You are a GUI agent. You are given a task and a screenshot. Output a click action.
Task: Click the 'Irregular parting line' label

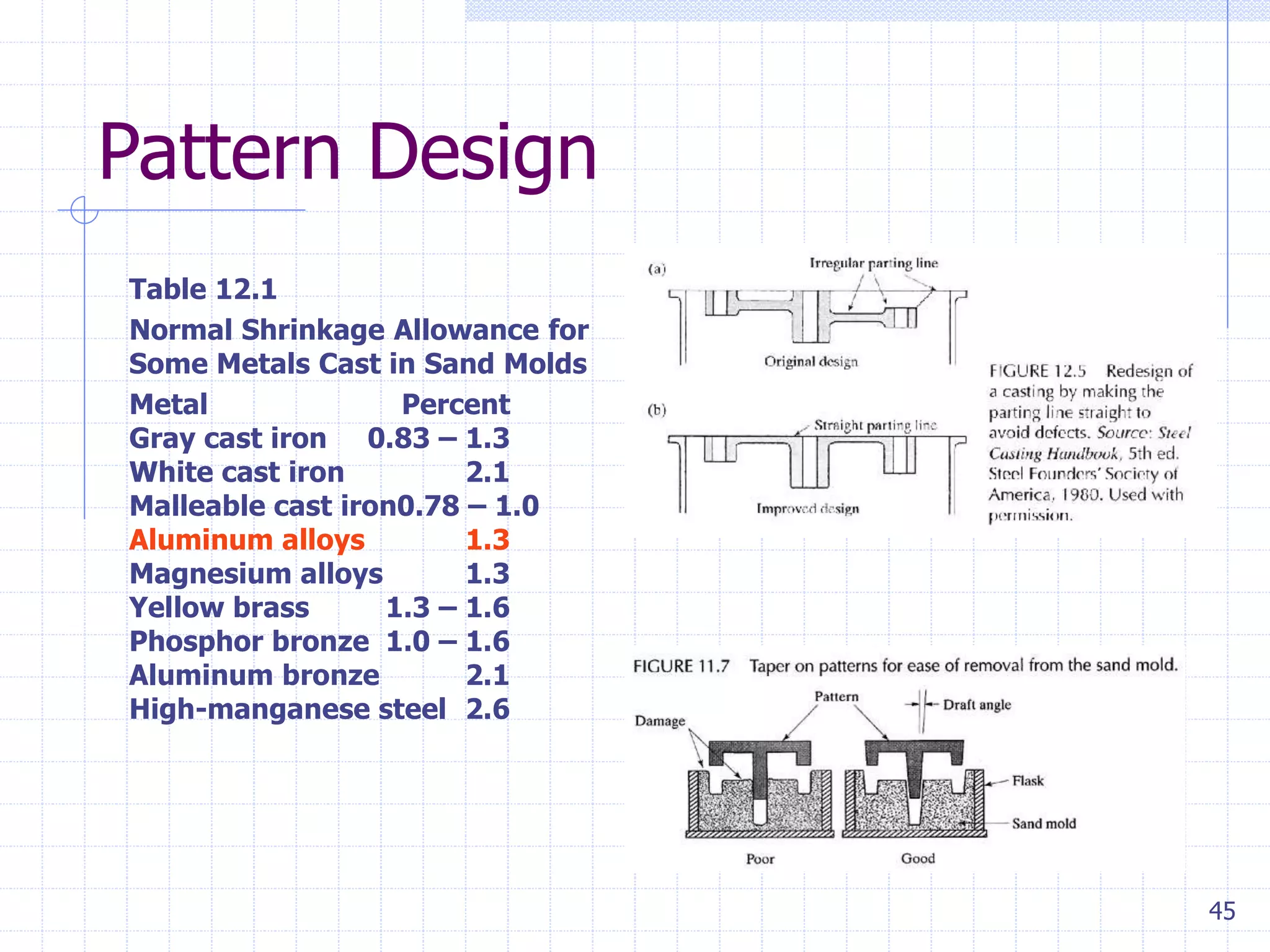[x=874, y=263]
